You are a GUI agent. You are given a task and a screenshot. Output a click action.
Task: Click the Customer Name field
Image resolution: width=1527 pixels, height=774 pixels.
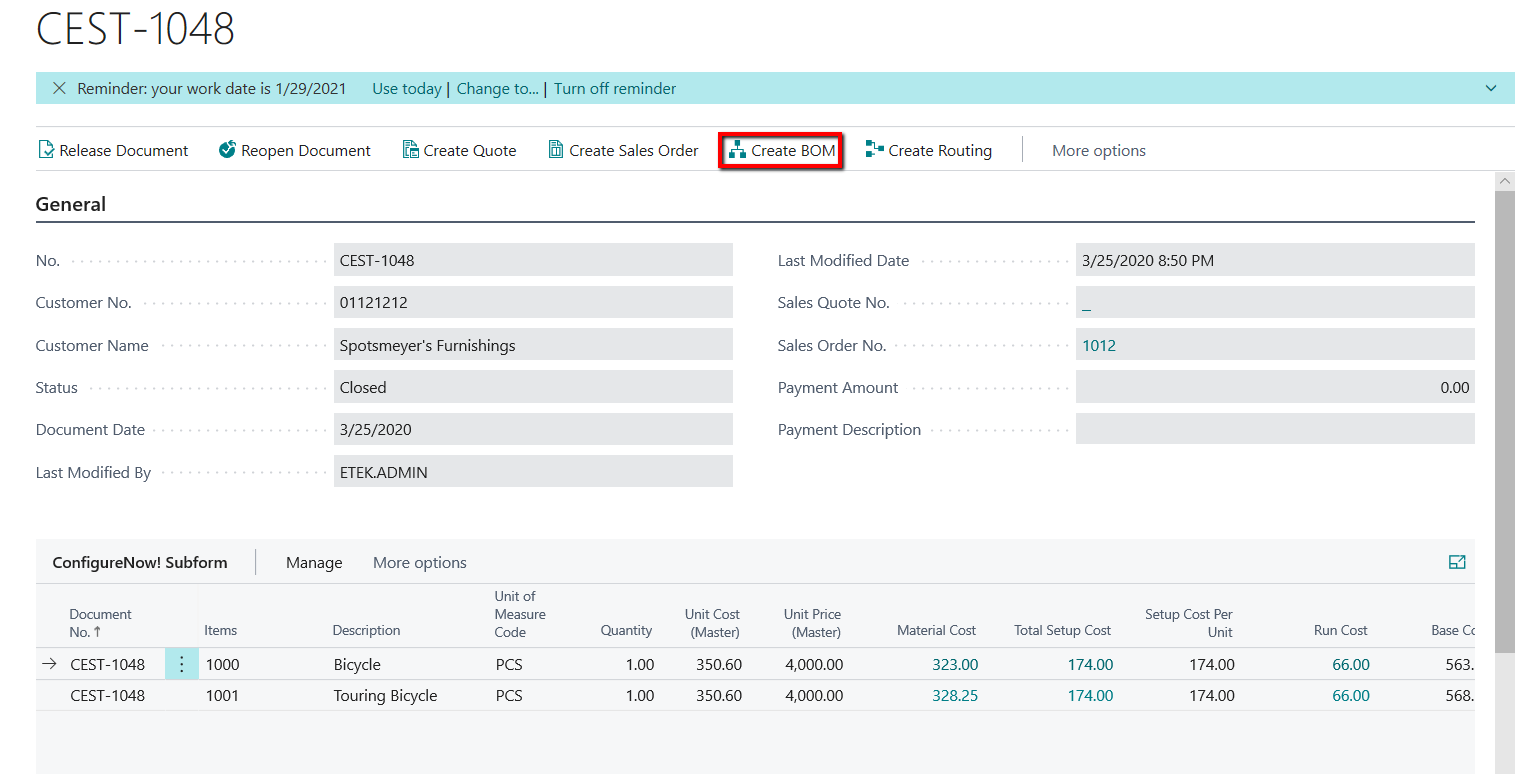[533, 345]
